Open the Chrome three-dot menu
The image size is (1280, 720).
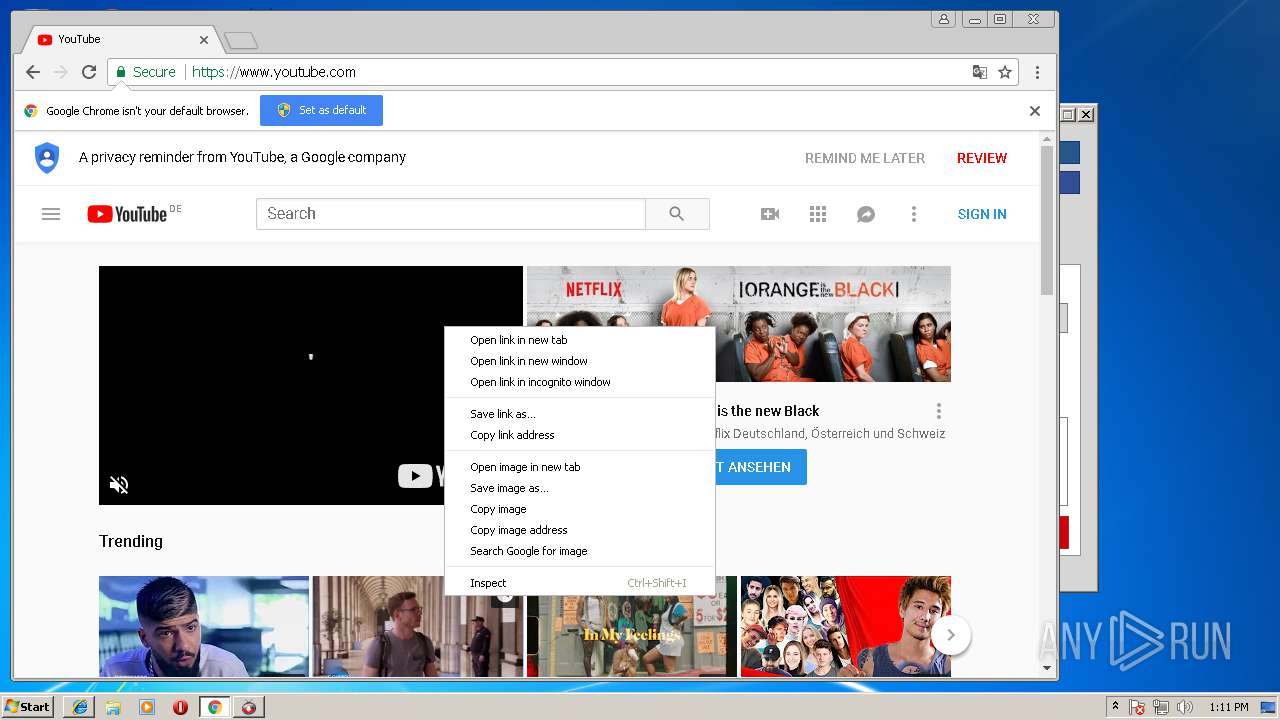1037,72
